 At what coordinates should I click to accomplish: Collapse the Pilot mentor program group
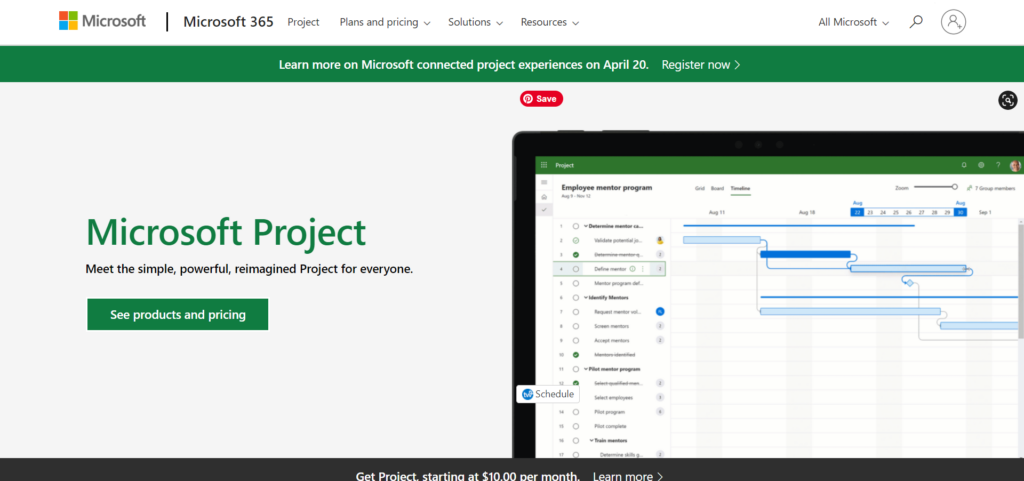tap(586, 369)
